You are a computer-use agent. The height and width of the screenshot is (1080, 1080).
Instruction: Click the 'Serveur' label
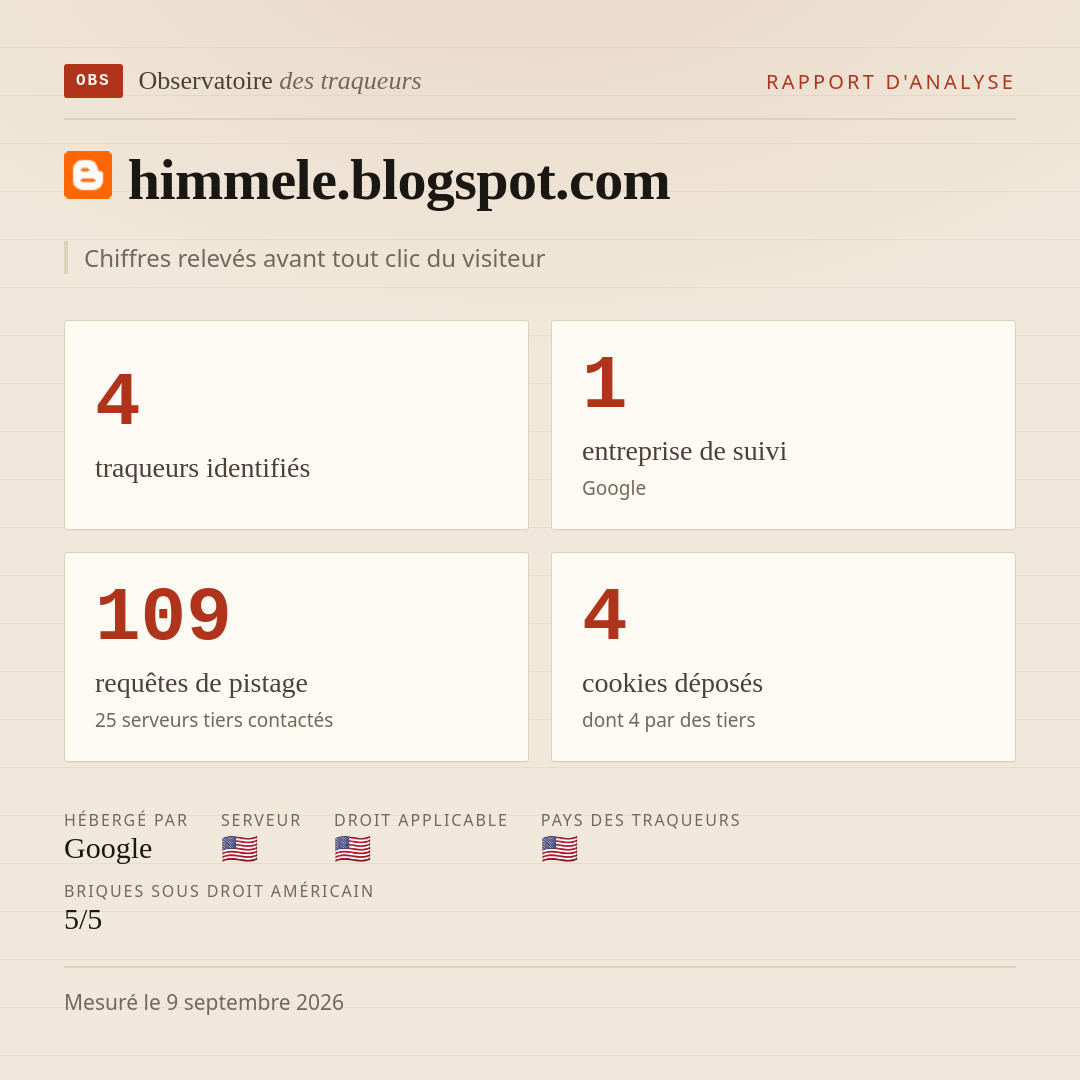261,820
